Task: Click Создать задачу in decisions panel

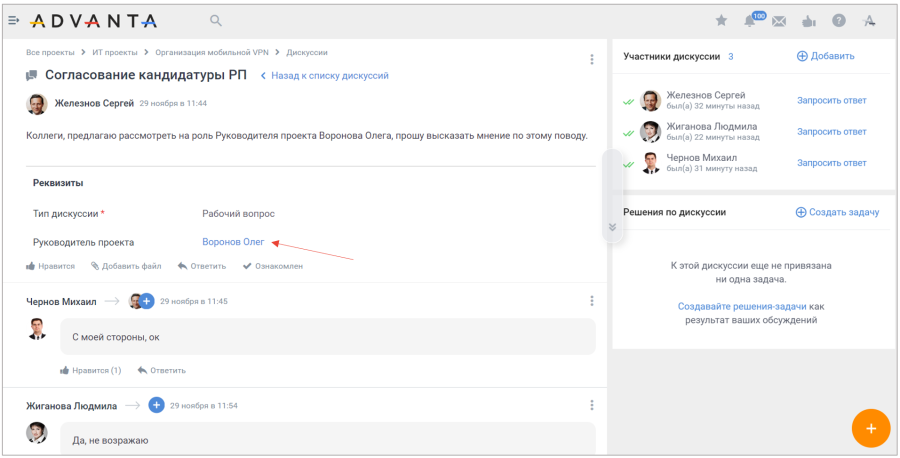Action: 837,212
